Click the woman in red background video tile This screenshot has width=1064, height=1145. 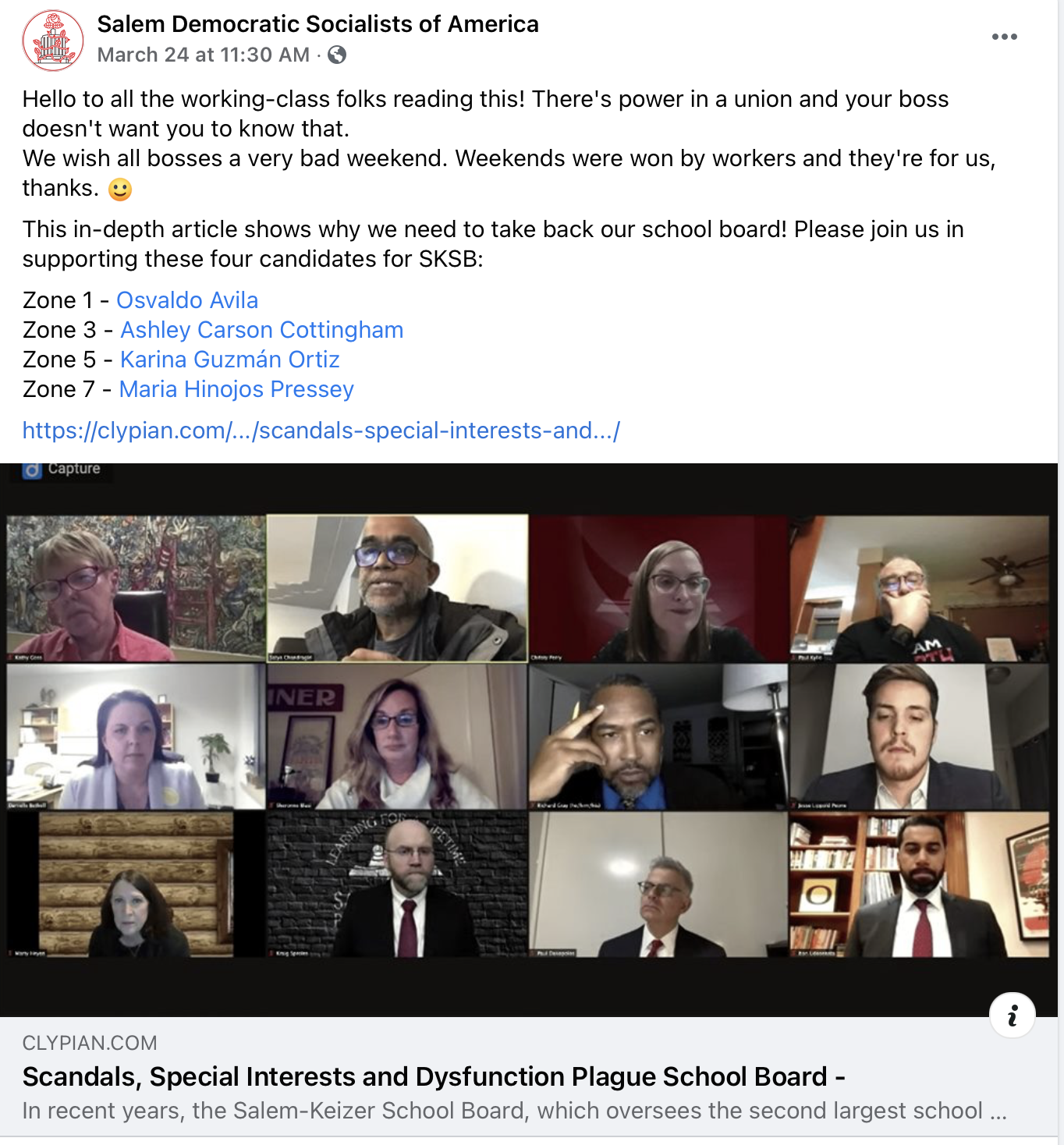click(658, 588)
